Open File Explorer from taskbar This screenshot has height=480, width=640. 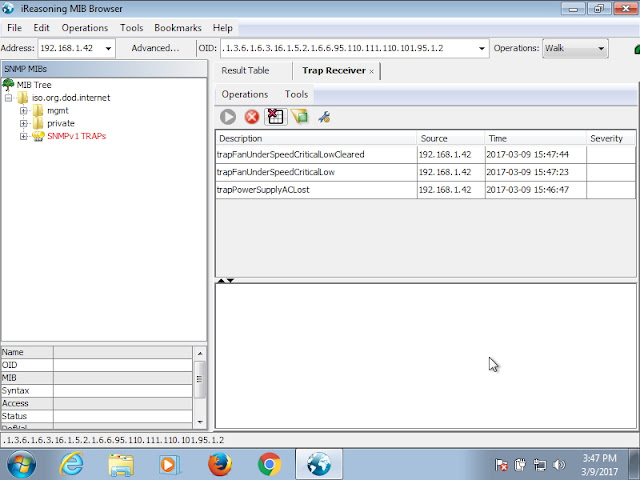click(121, 465)
